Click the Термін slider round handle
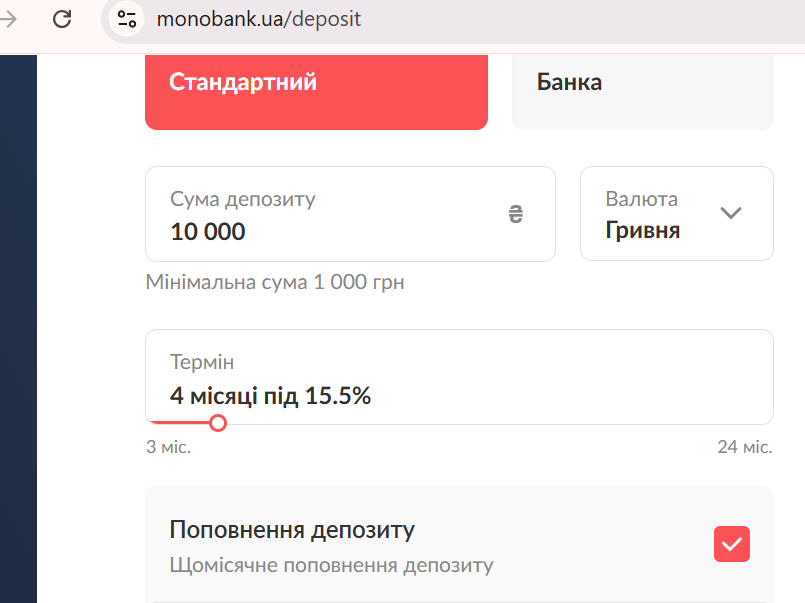Viewport: 805px width, 603px height. tap(218, 423)
